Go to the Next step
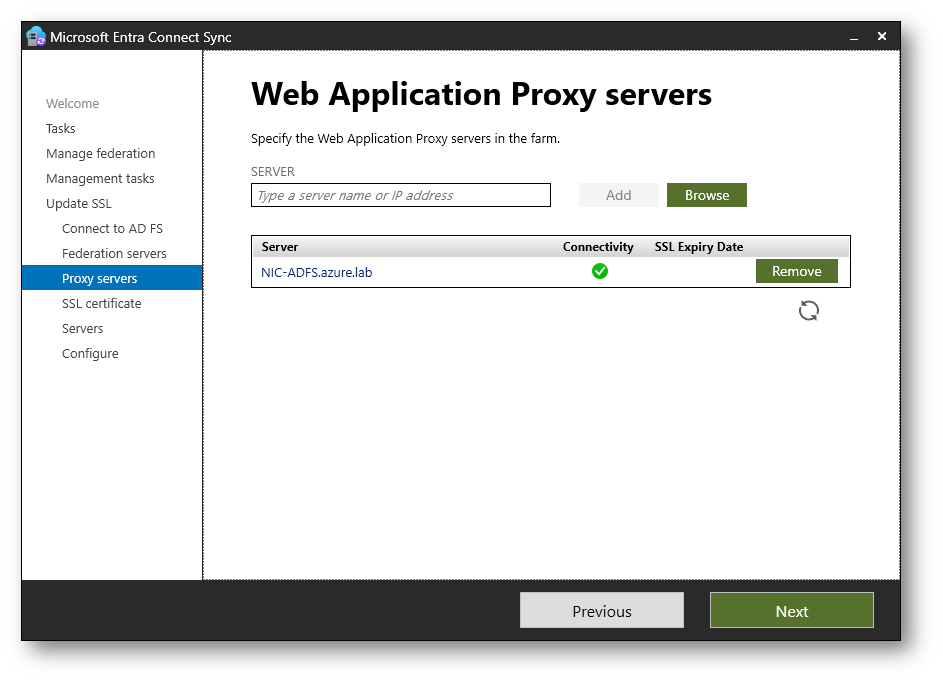 pos(791,611)
